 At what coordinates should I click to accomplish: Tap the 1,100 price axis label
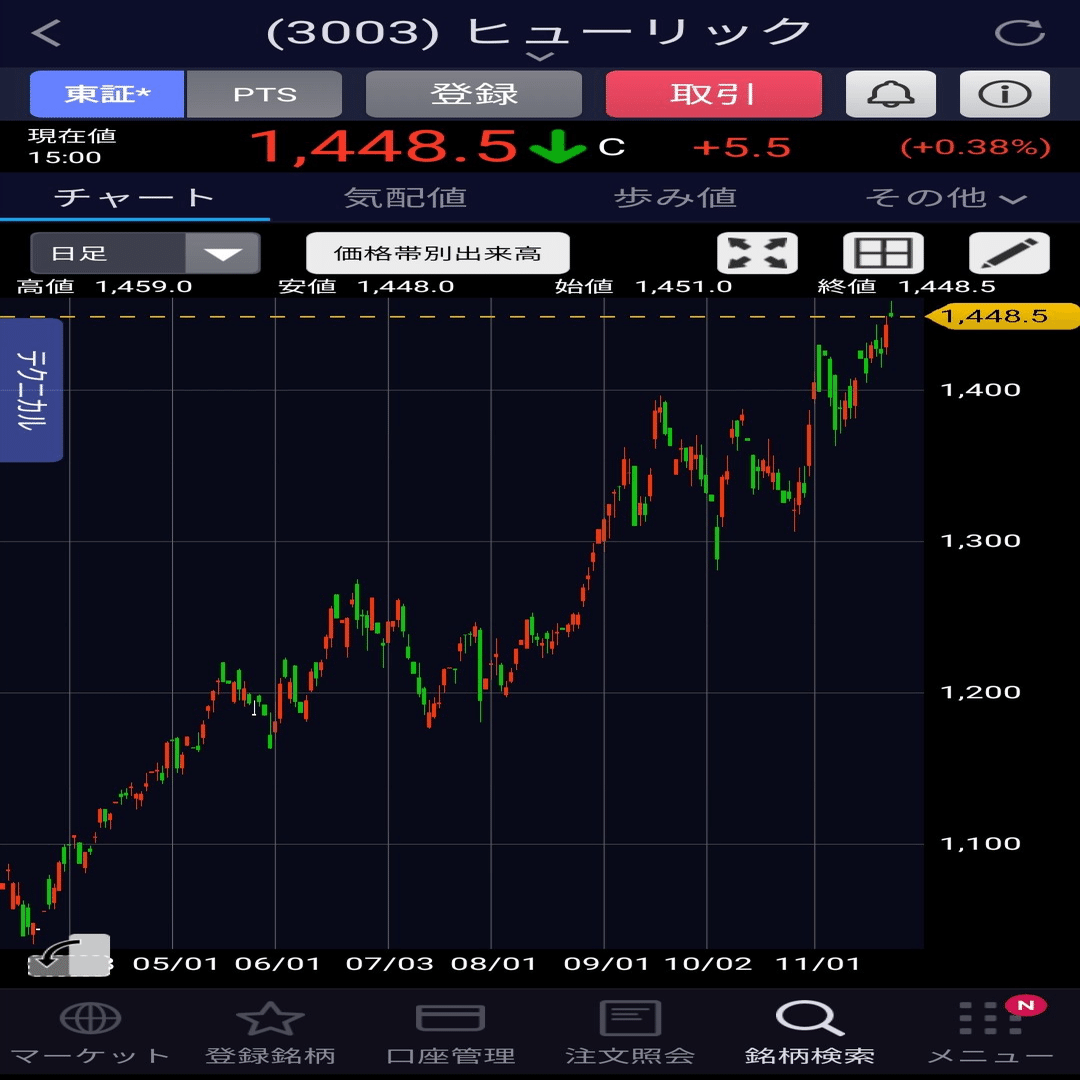point(980,844)
